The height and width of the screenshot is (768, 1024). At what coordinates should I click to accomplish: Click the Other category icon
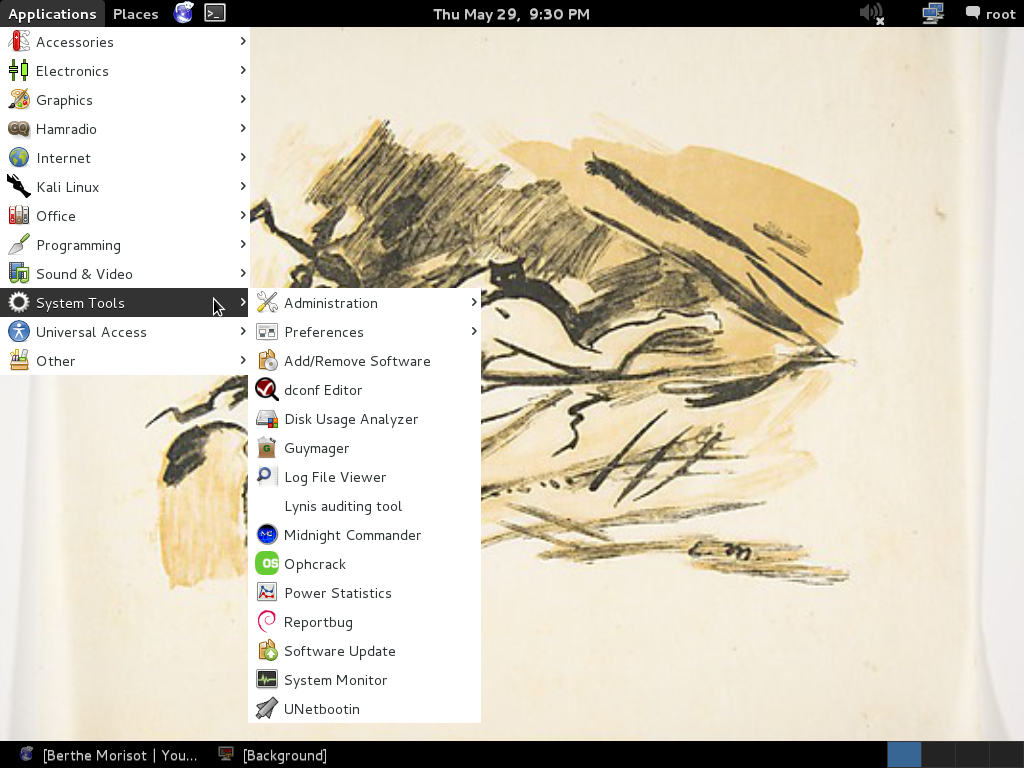coord(19,360)
